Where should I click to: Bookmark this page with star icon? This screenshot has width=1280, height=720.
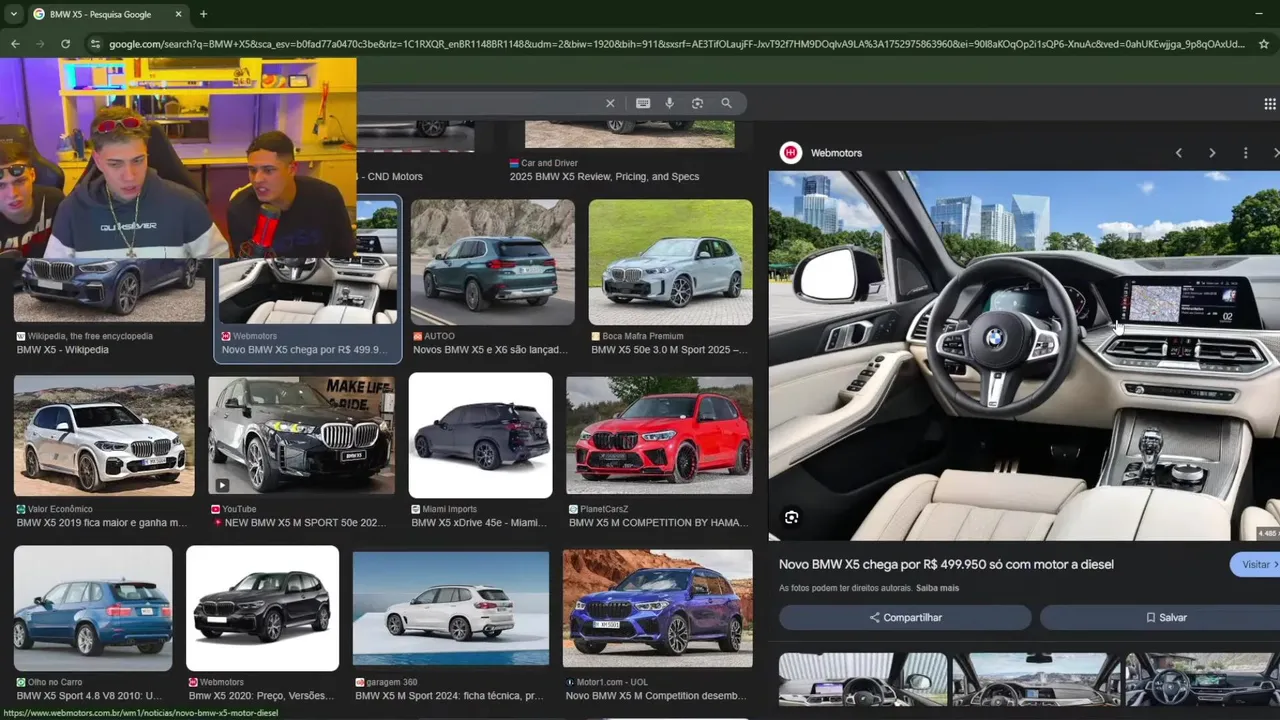[x=1264, y=44]
